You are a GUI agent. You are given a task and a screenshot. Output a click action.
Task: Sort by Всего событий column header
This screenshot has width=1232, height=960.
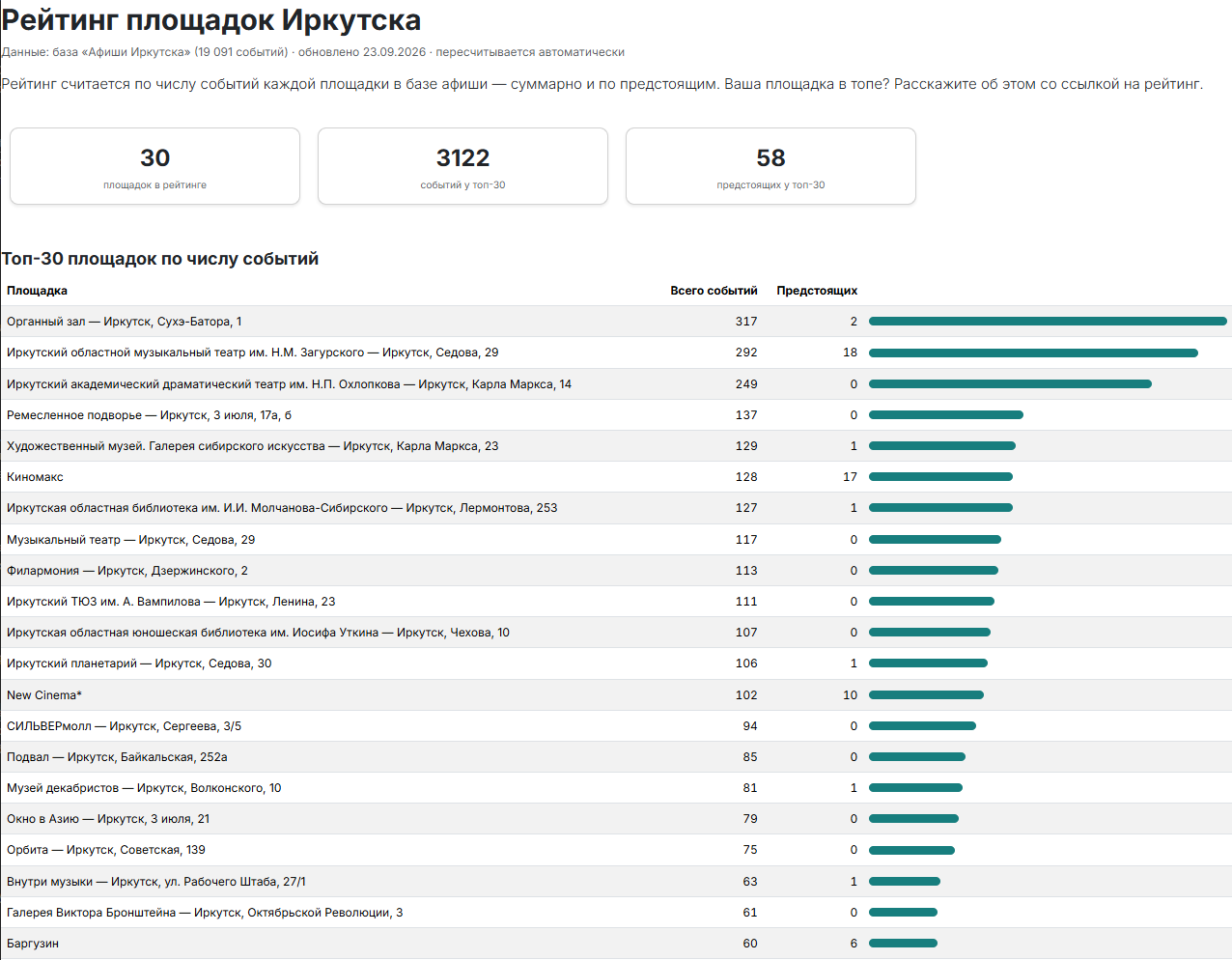click(714, 291)
